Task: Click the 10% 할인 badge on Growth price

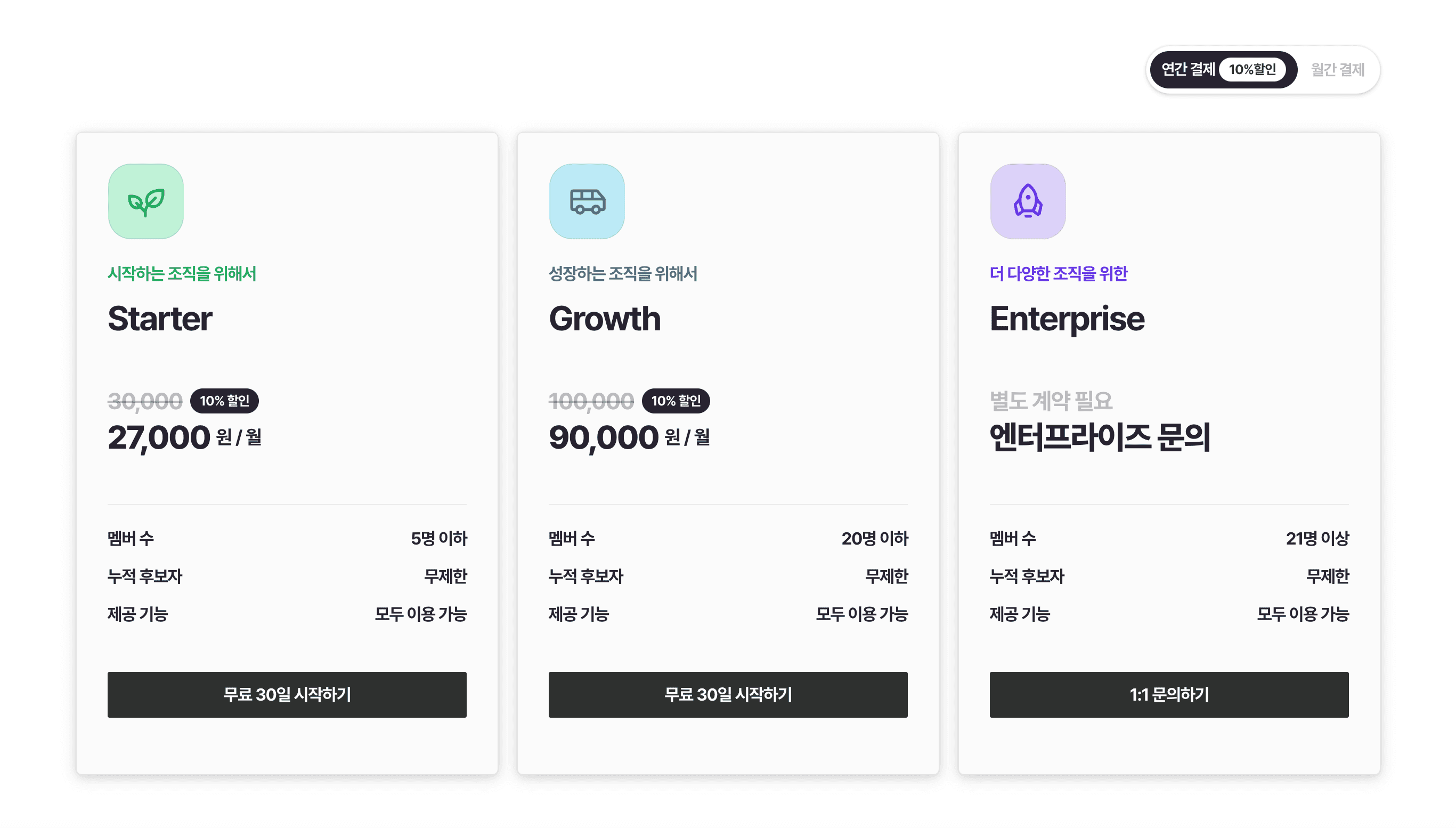Action: pyautogui.click(x=676, y=401)
